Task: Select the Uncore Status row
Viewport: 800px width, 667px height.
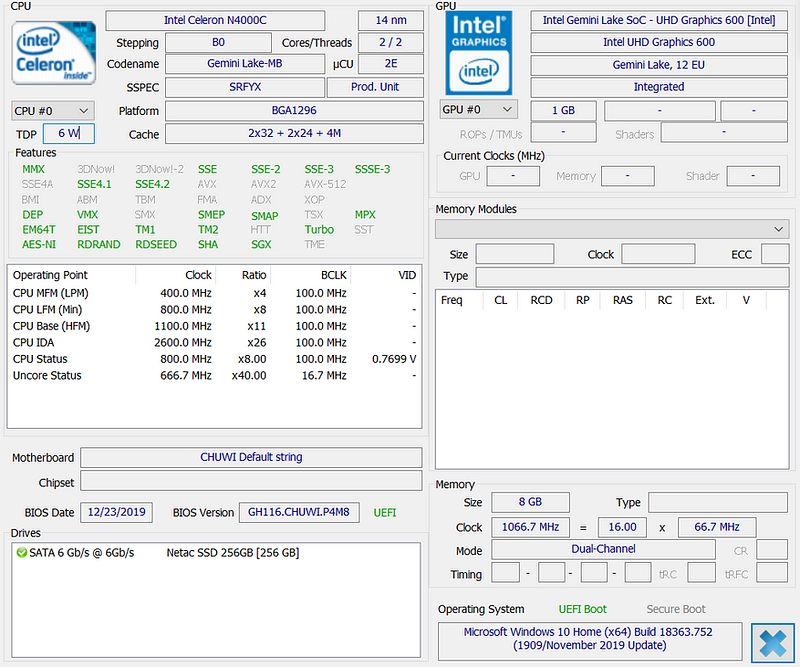Action: [x=214, y=376]
